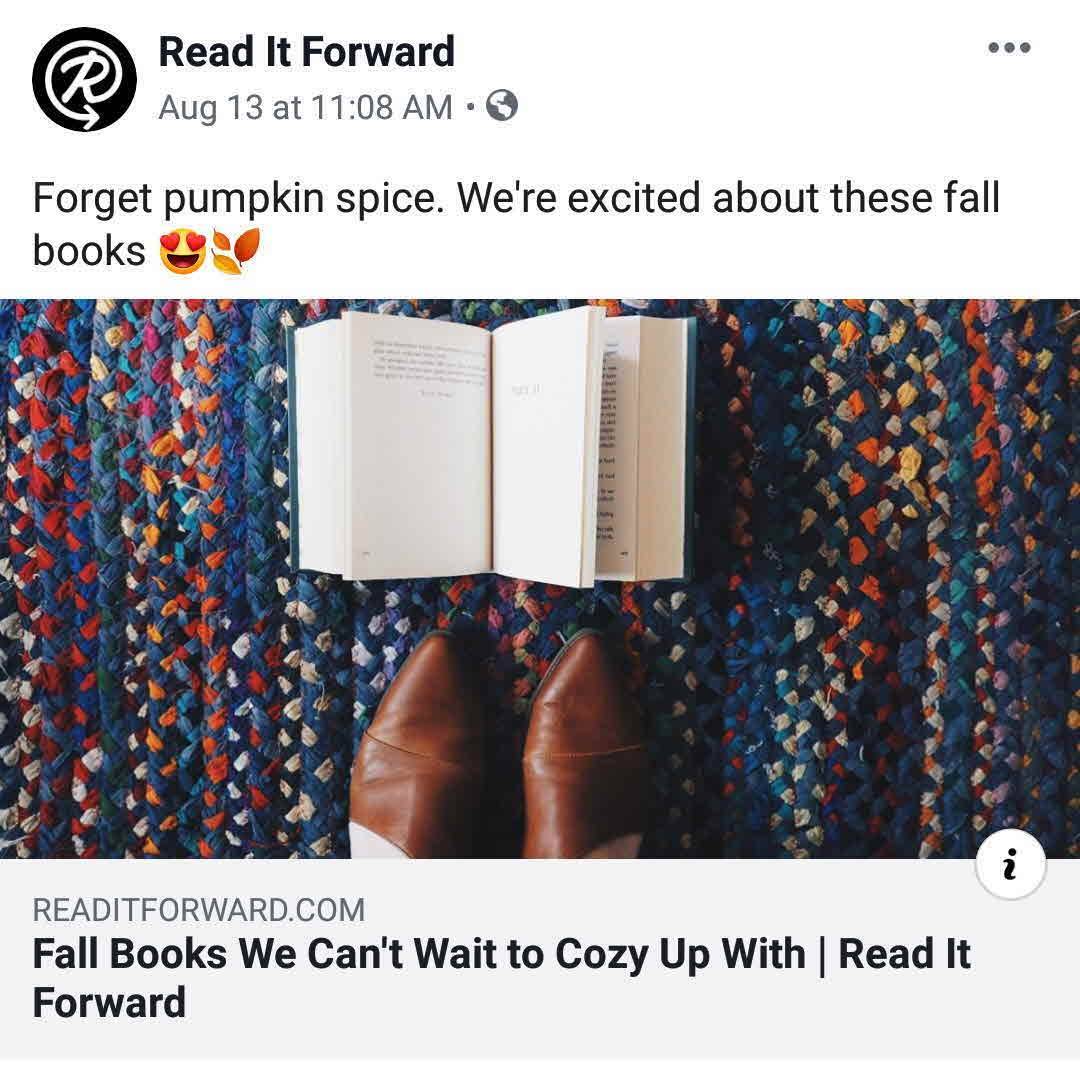This screenshot has height=1080, width=1080.
Task: Click the open book in the photo
Action: click(x=492, y=446)
